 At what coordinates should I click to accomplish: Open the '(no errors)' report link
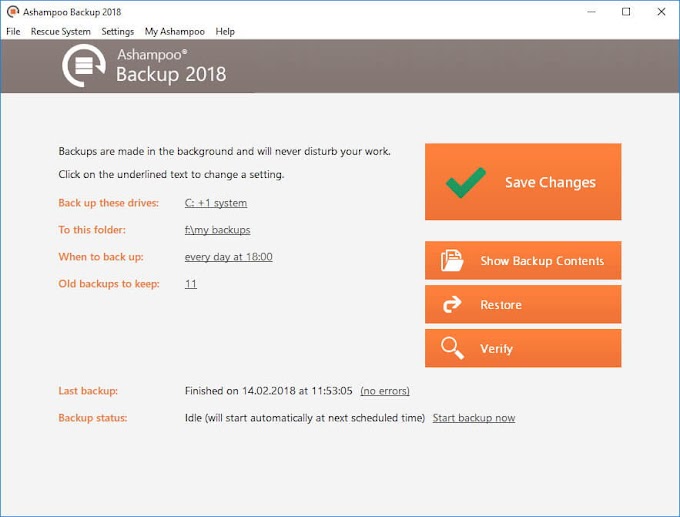(x=385, y=391)
